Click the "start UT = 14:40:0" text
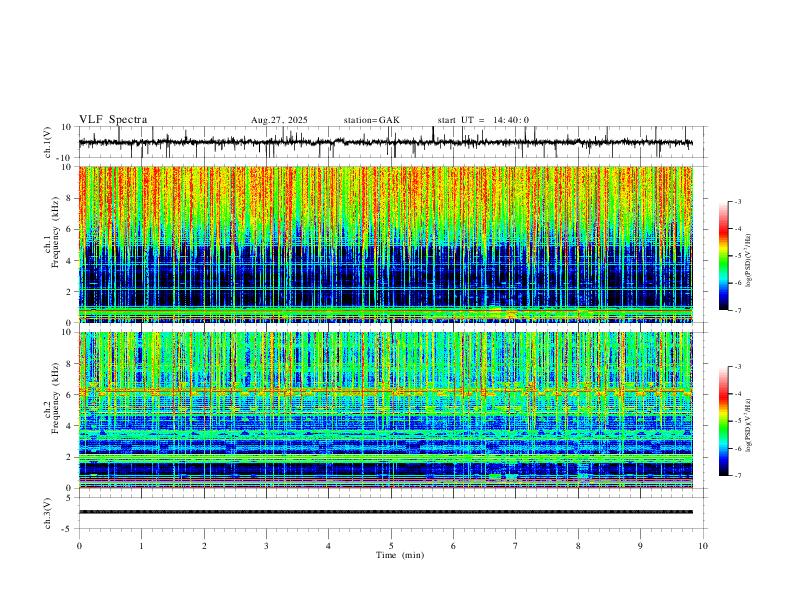Viewport: 792px width, 612px height. (483, 120)
